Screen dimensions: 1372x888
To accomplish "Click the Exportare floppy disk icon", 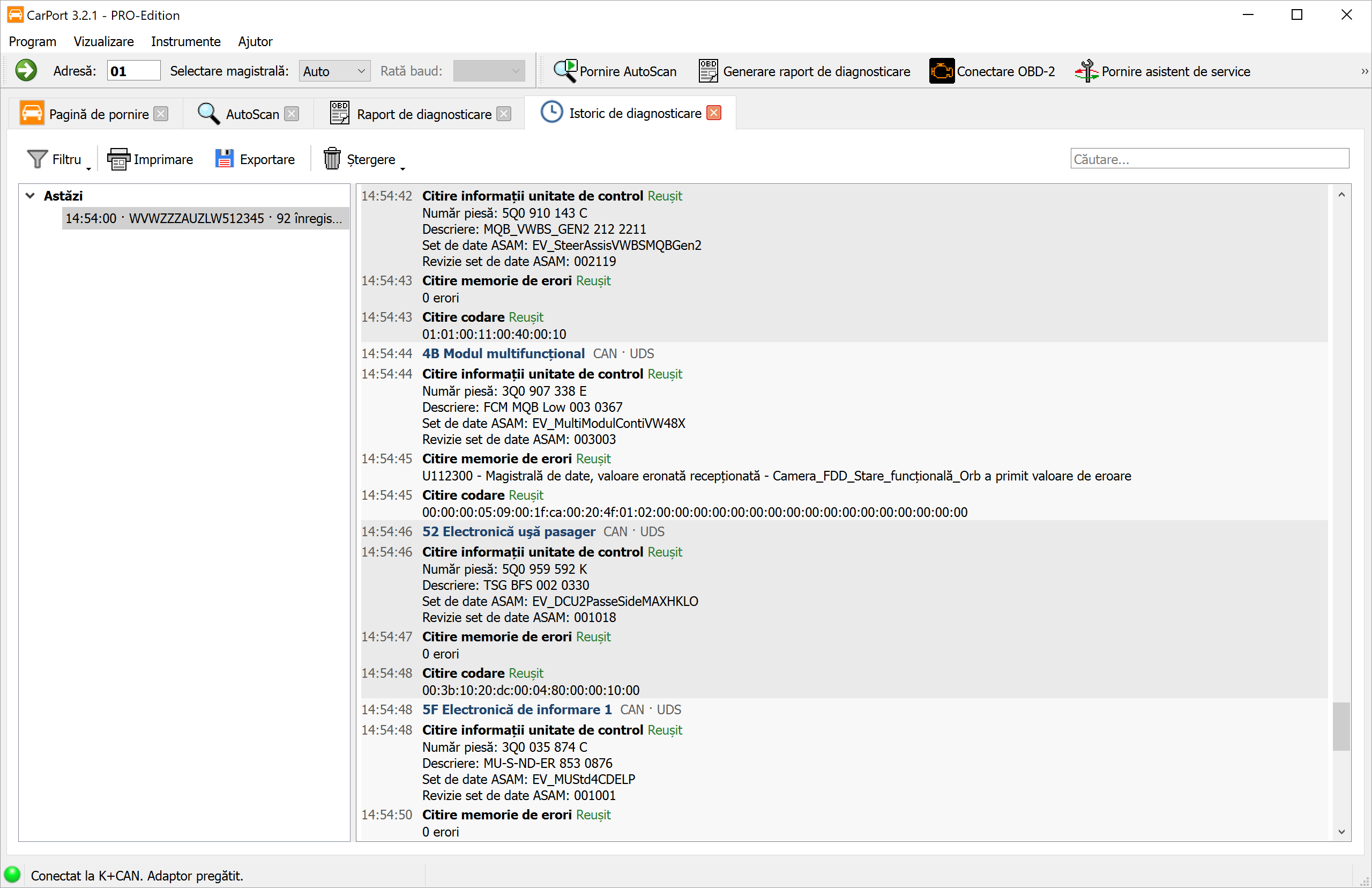I will coord(224,159).
